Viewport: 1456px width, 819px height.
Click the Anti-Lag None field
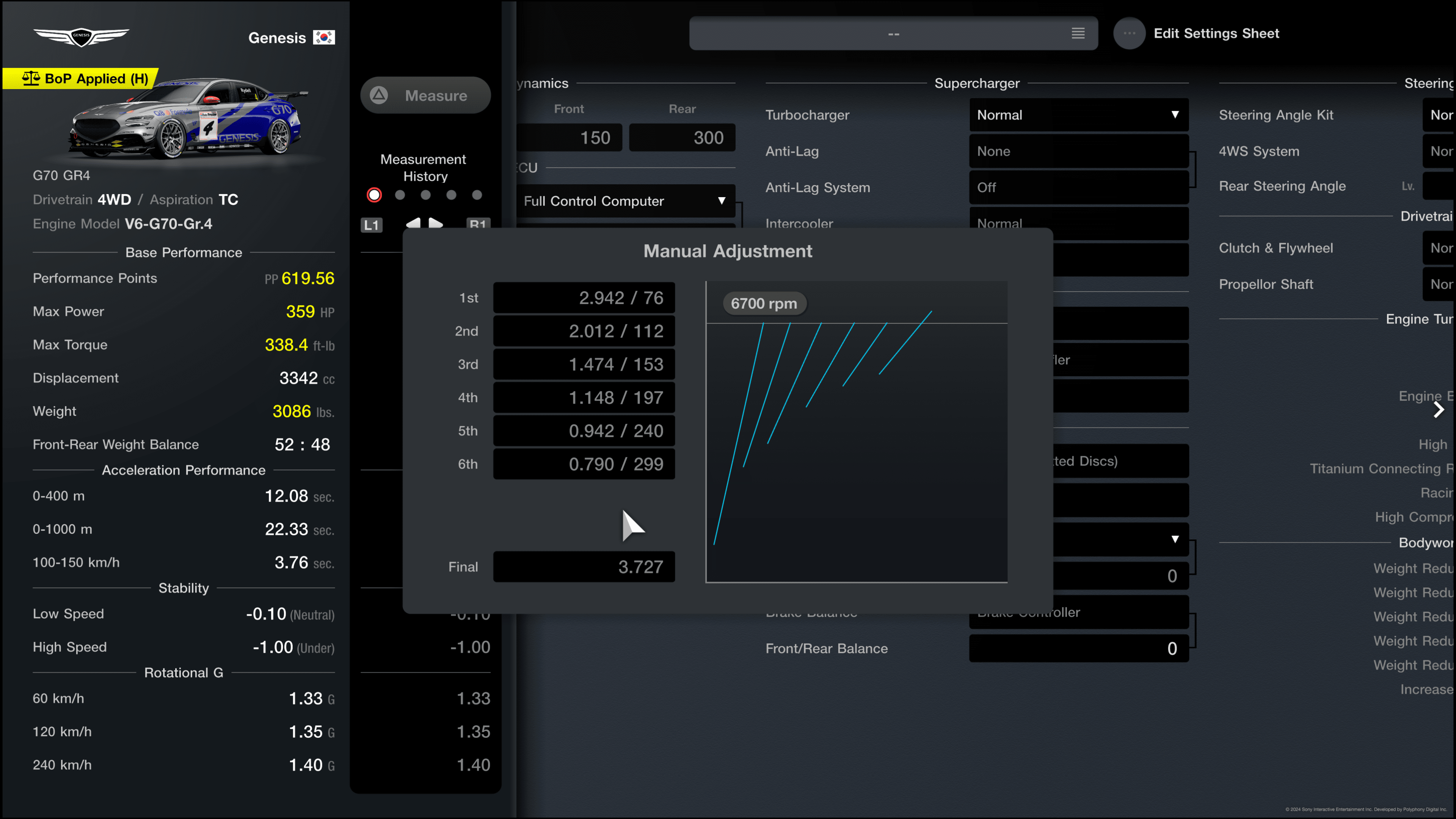click(x=1078, y=151)
